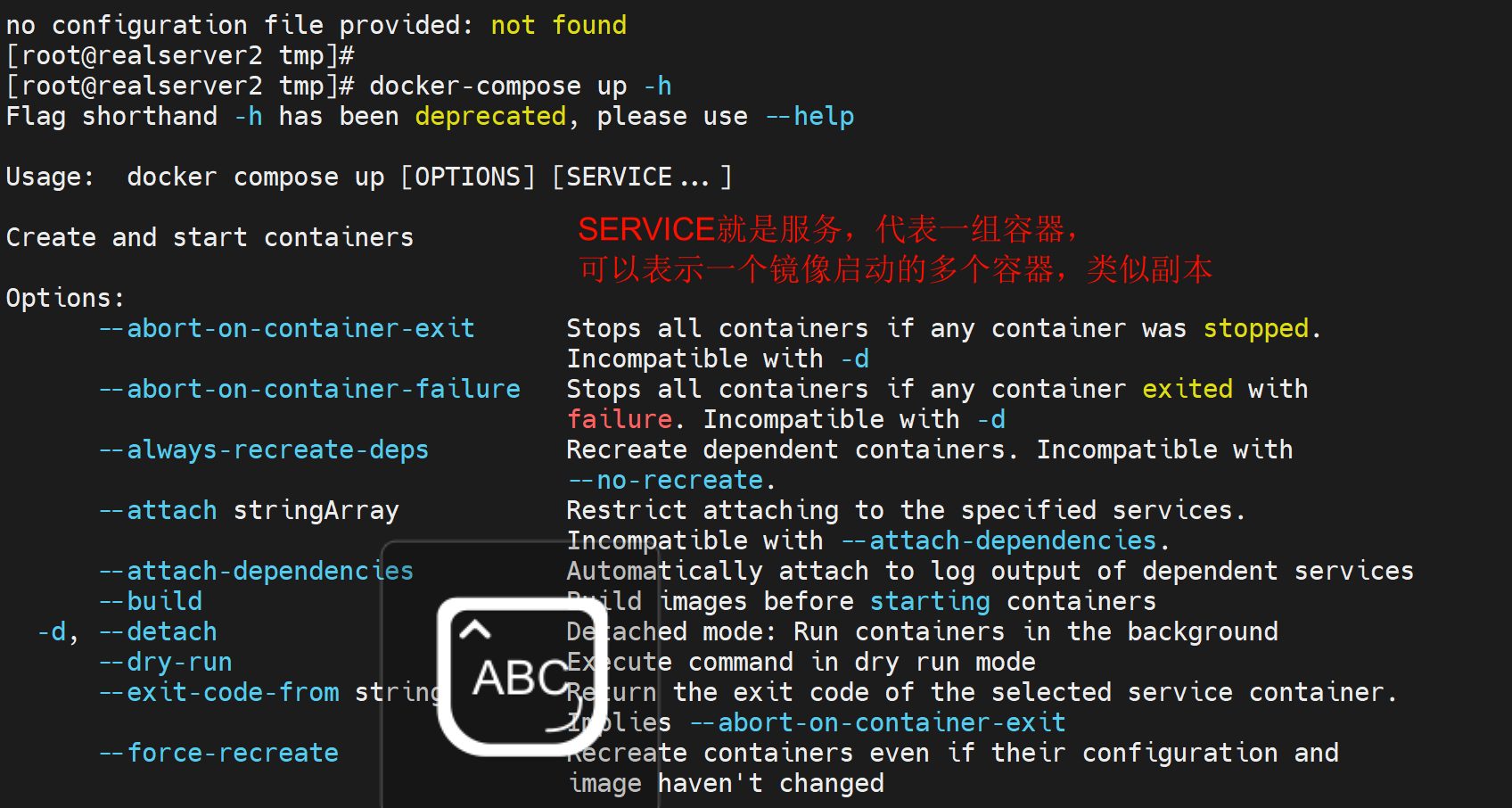Click the --no-recreate flag text
Viewport: 1512px width, 808px height.
pos(666,480)
